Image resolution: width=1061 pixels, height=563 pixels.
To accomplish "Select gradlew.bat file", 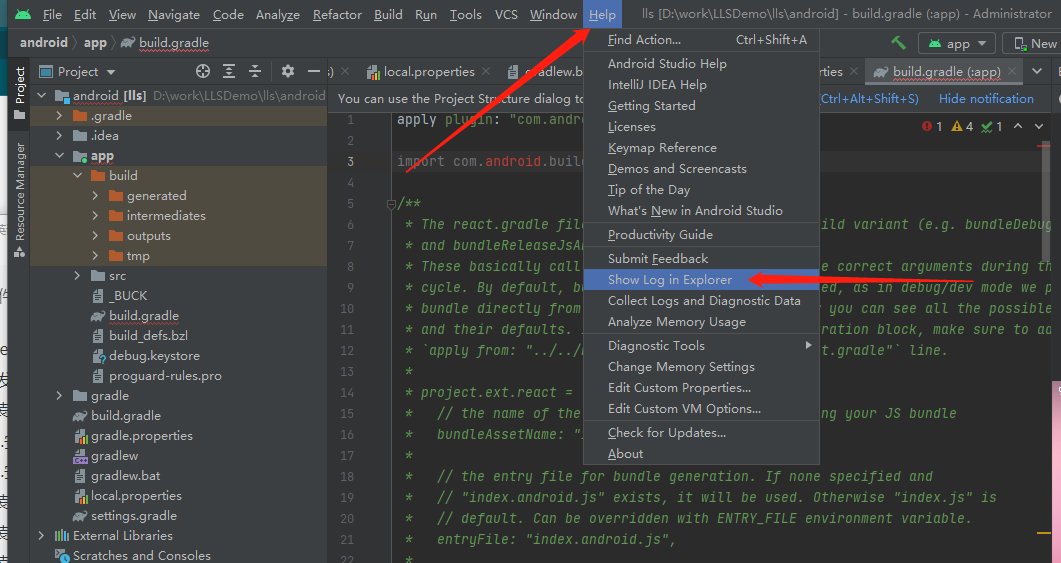I will pos(126,476).
